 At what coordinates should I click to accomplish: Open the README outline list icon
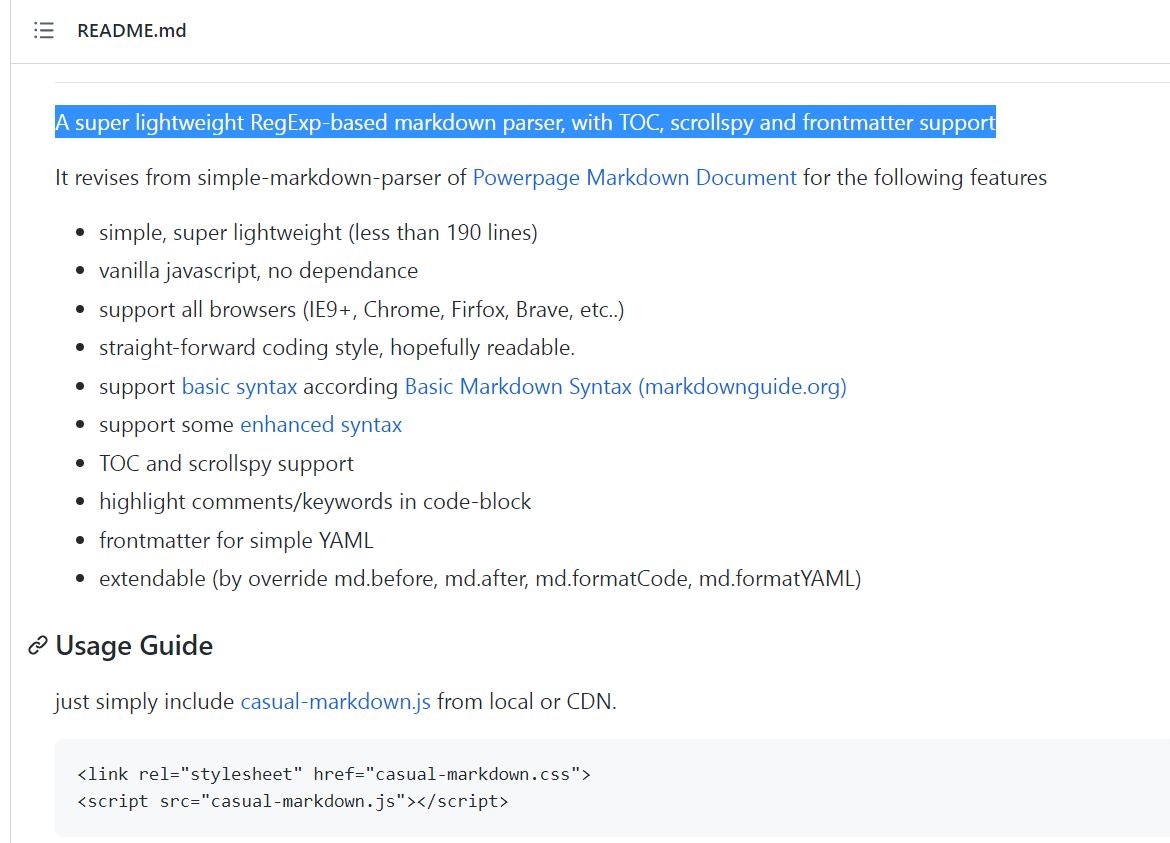tap(44, 31)
